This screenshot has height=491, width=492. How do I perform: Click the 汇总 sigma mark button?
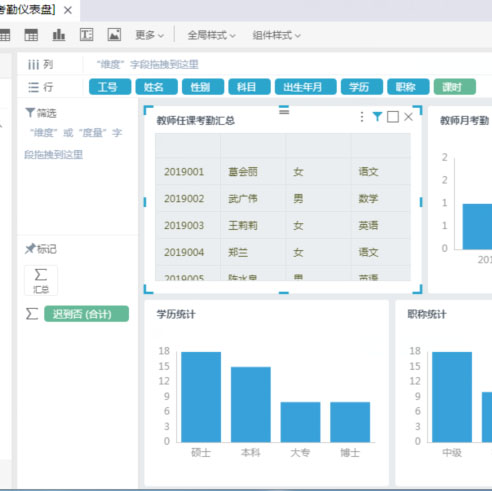click(41, 280)
